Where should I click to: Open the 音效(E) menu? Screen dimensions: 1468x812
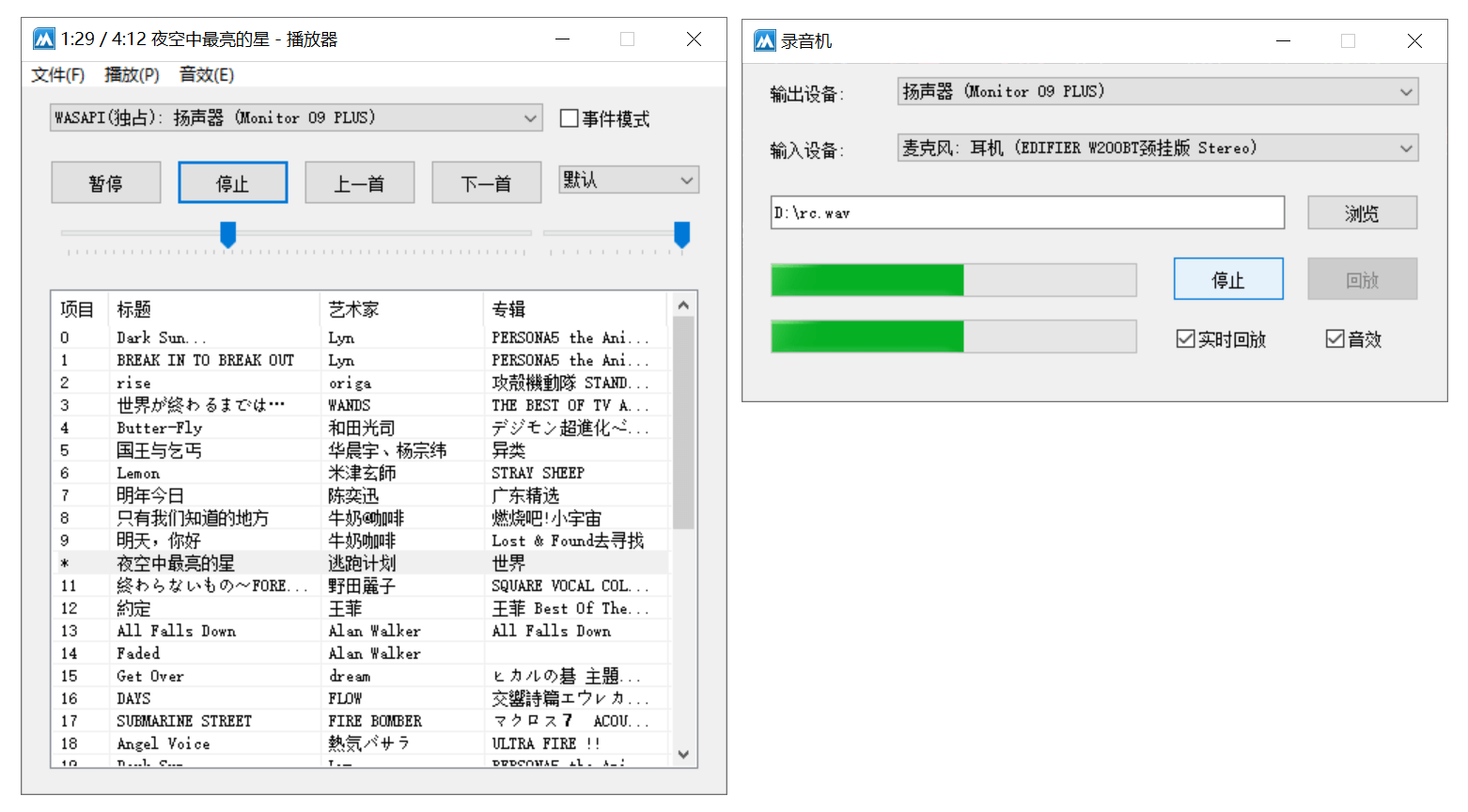click(207, 74)
